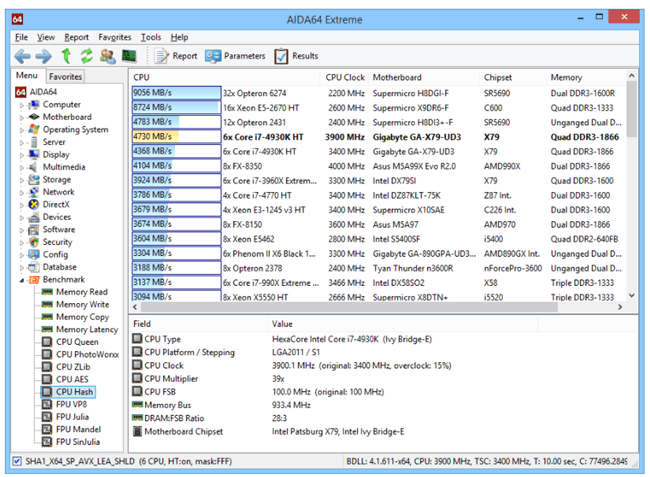The image size is (650, 477).
Task: Click the green Refresh icon
Action: pos(87,56)
